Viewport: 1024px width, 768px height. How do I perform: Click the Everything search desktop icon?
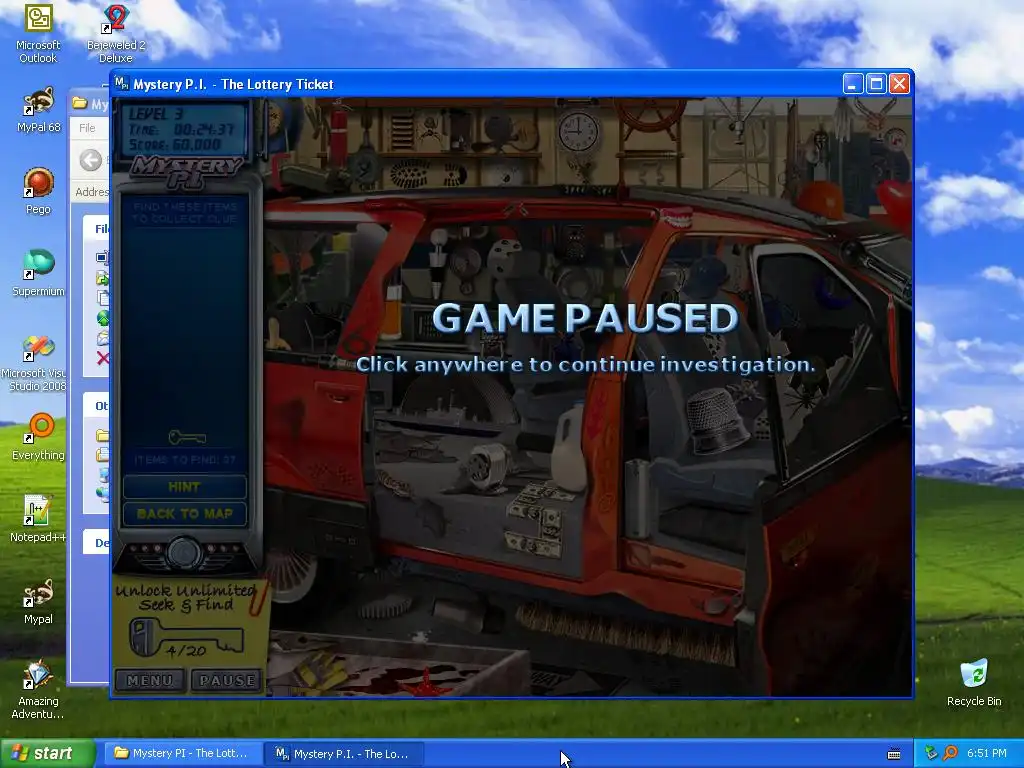tap(38, 436)
